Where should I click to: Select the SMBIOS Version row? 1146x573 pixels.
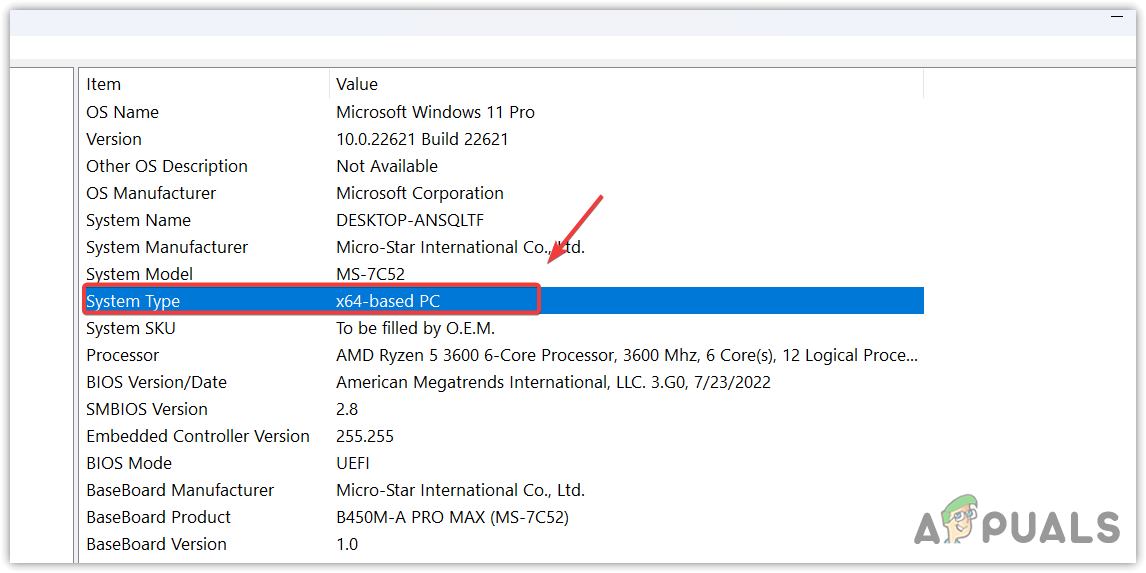pos(147,409)
